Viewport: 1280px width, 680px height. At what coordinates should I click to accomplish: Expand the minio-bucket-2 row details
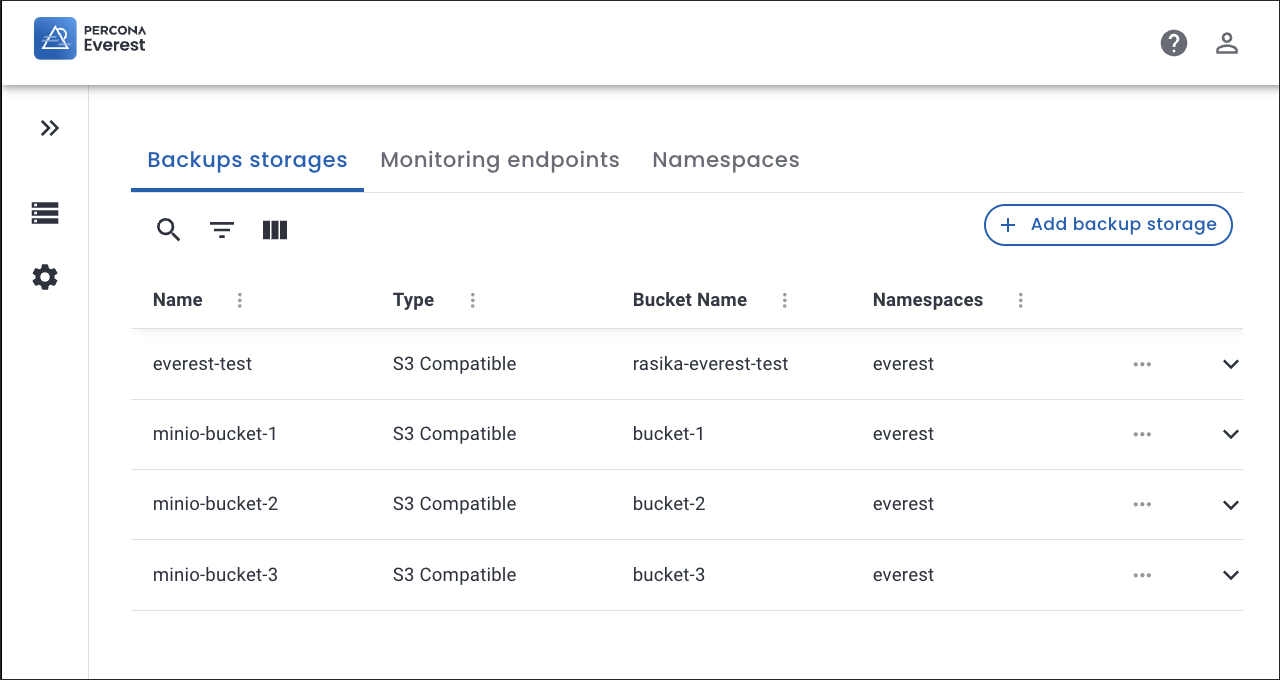coord(1231,505)
